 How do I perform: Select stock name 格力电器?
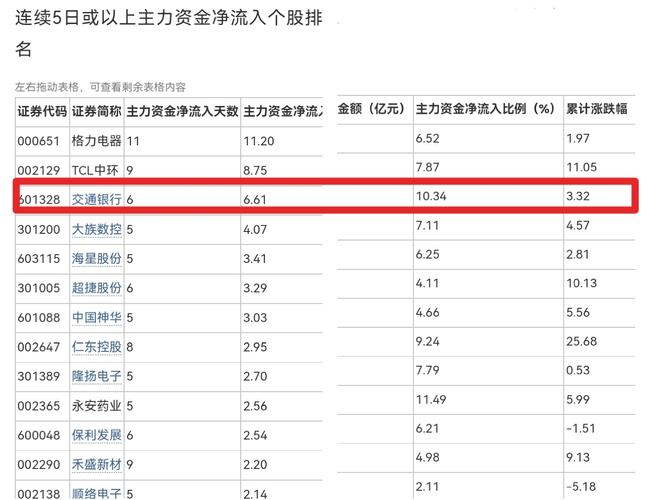[97, 141]
